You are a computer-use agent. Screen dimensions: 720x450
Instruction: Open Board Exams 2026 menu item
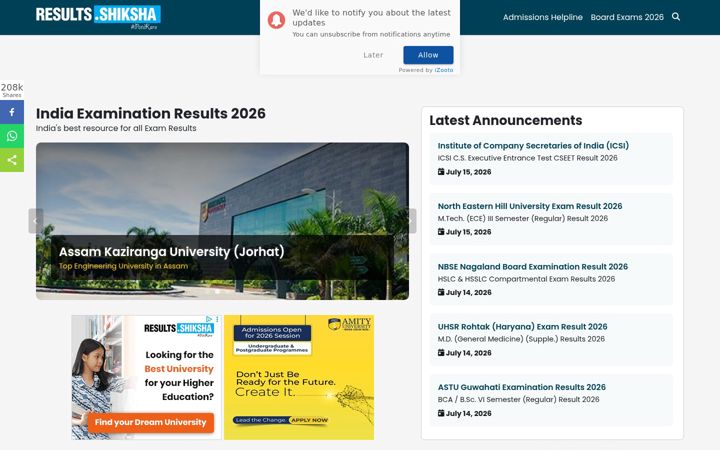coord(627,17)
